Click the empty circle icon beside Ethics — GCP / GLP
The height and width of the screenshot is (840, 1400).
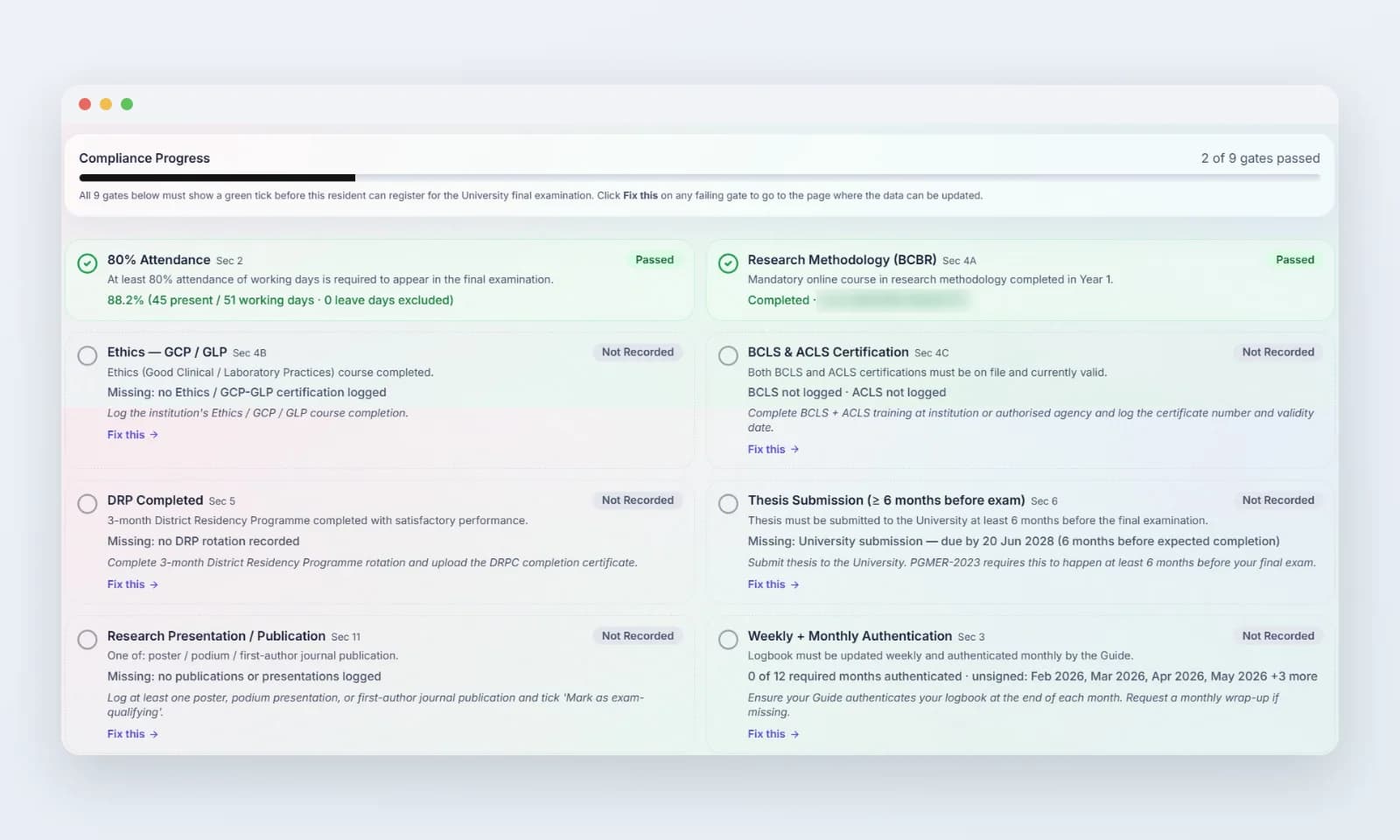point(87,355)
